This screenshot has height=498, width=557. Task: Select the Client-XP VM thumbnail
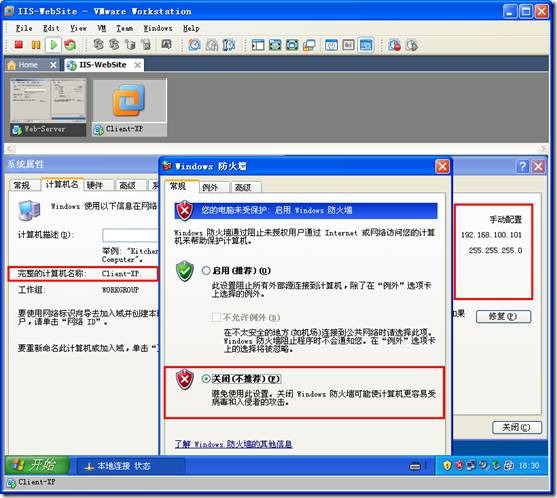[x=130, y=108]
